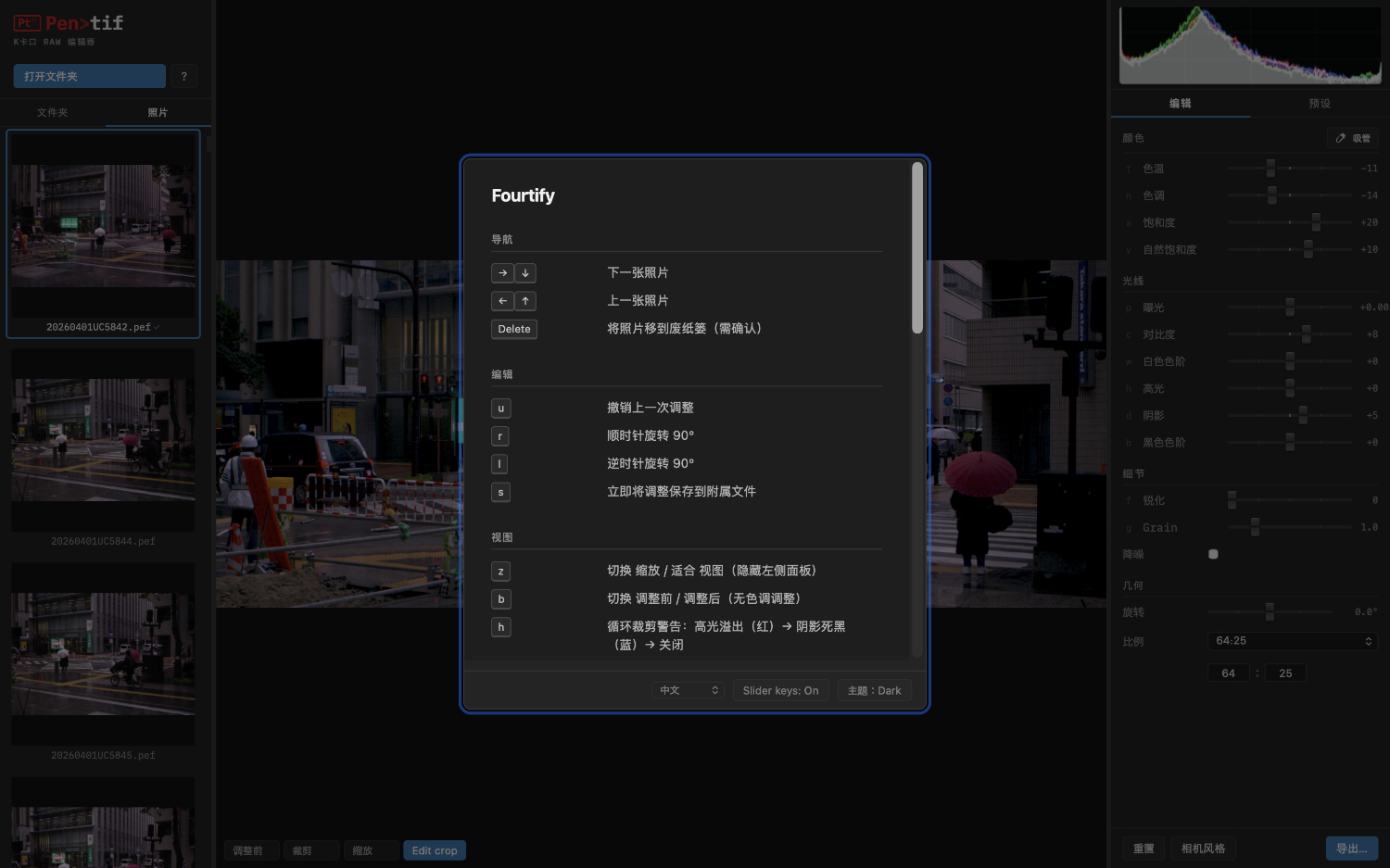Click the Delete key icon
Image resolution: width=1390 pixels, height=868 pixels.
[x=514, y=329]
